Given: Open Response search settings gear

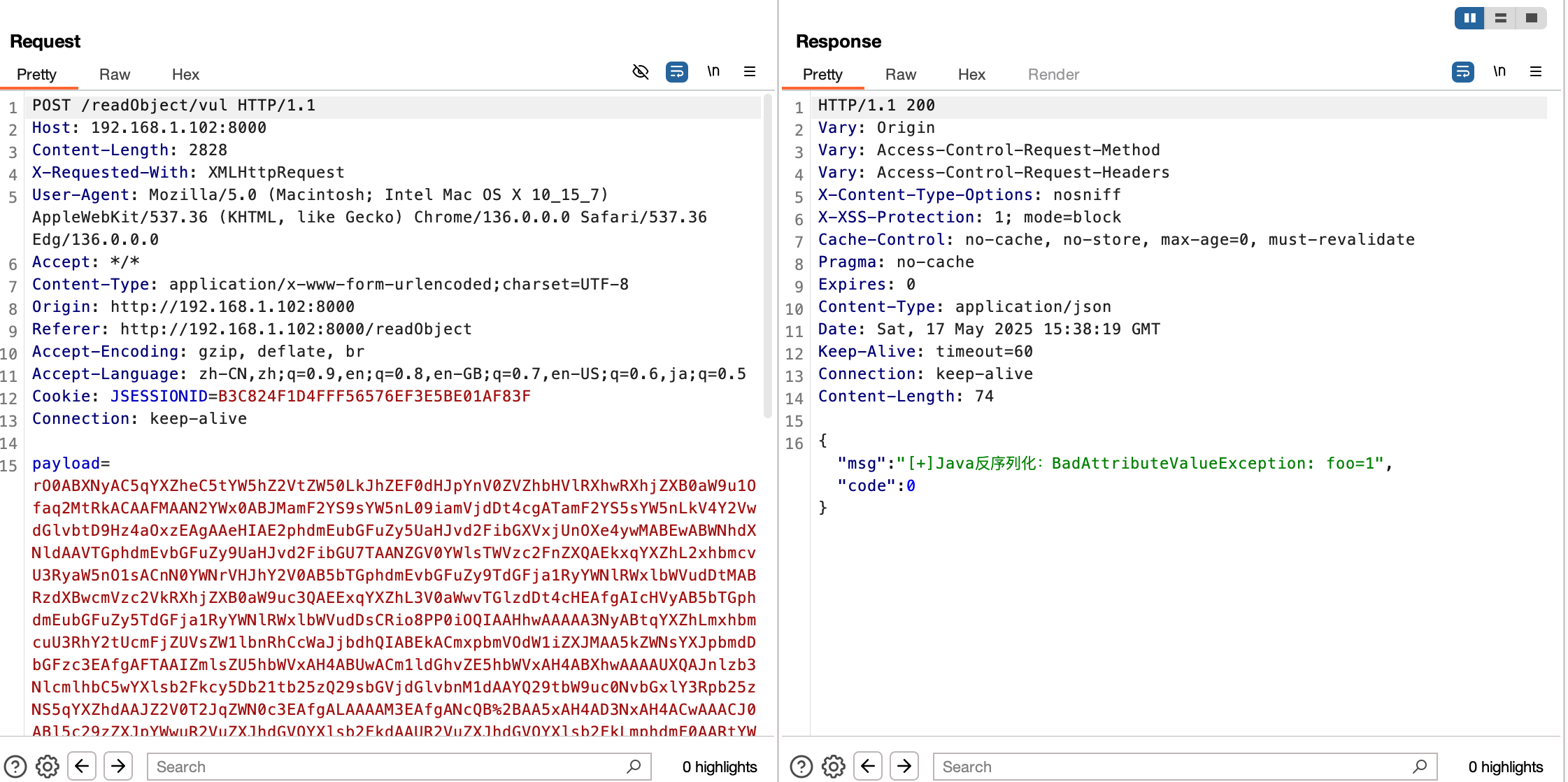Looking at the screenshot, I should point(834,767).
